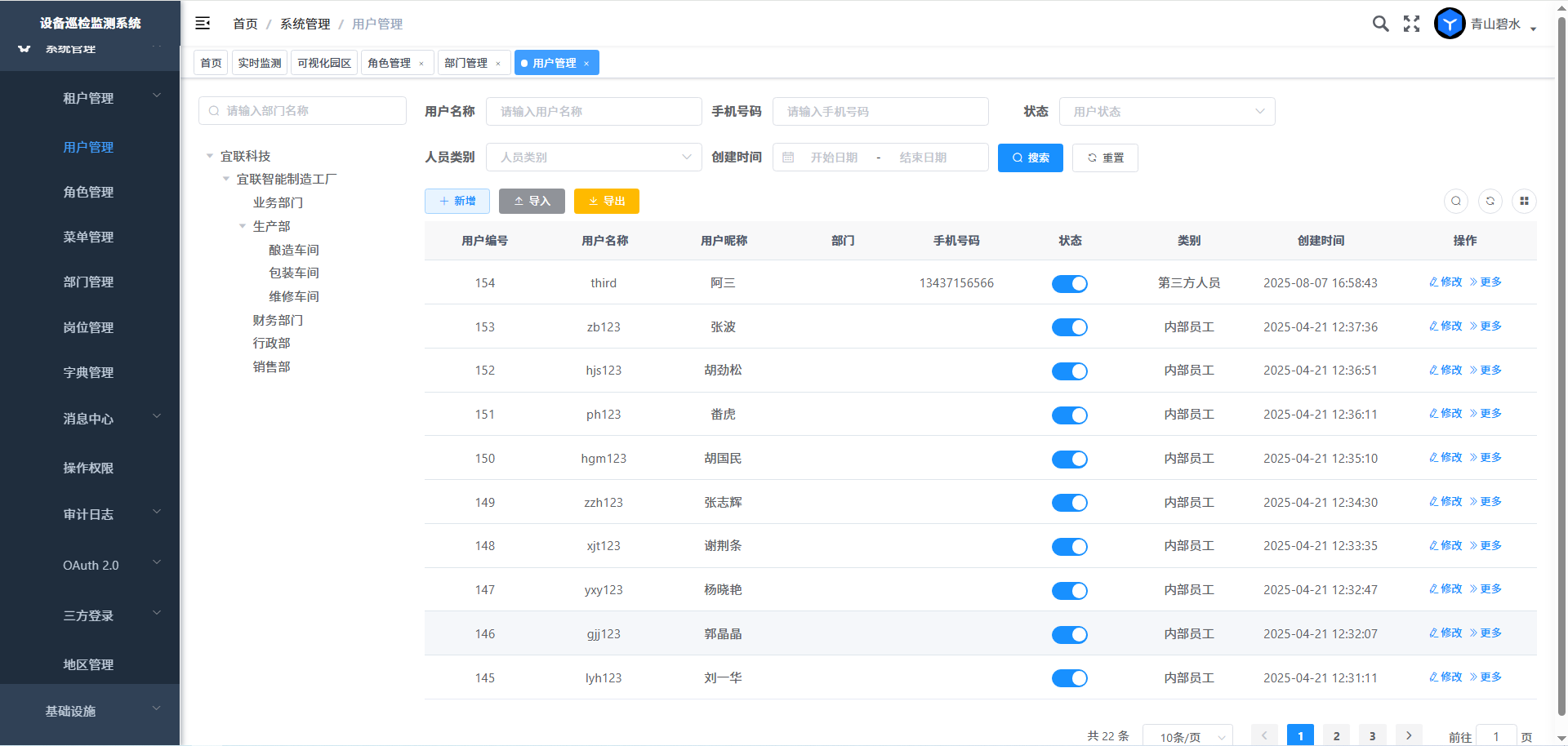Go to the next page arrow in pagination
Viewport: 1568px width, 746px height.
1409,735
